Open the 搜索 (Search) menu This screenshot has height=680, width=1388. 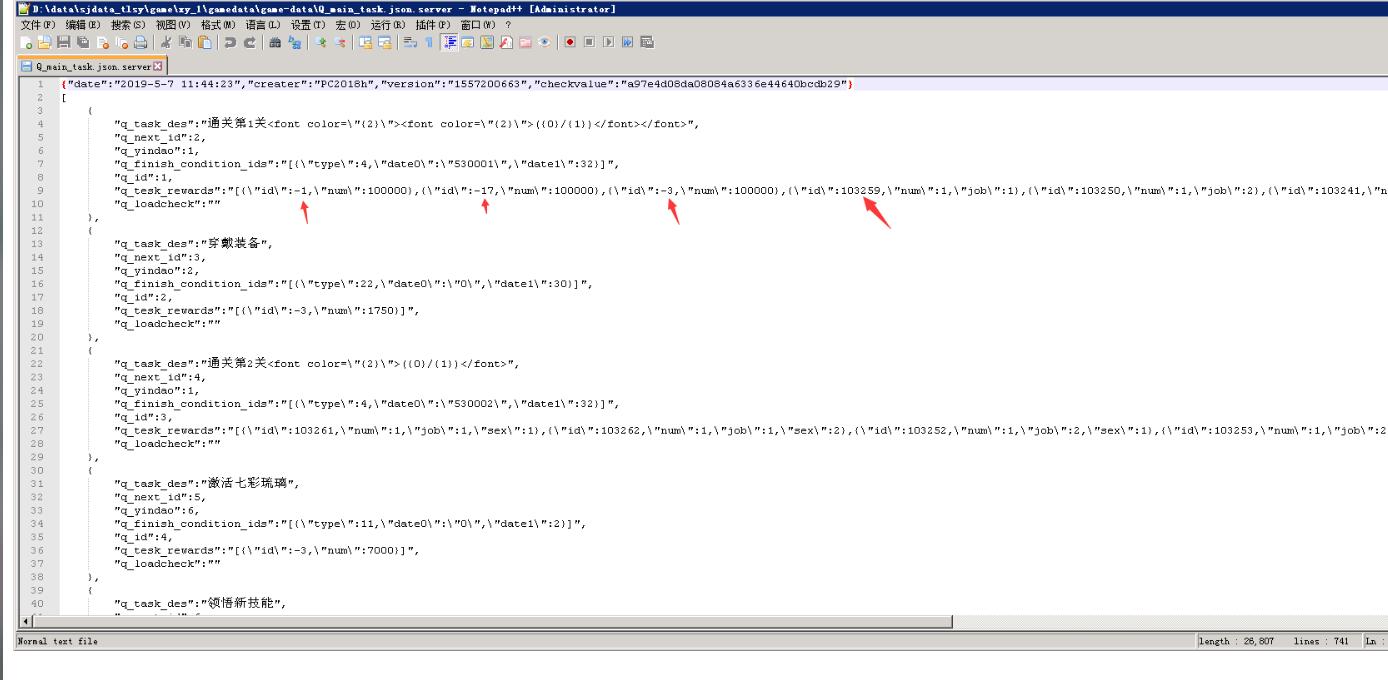128,25
